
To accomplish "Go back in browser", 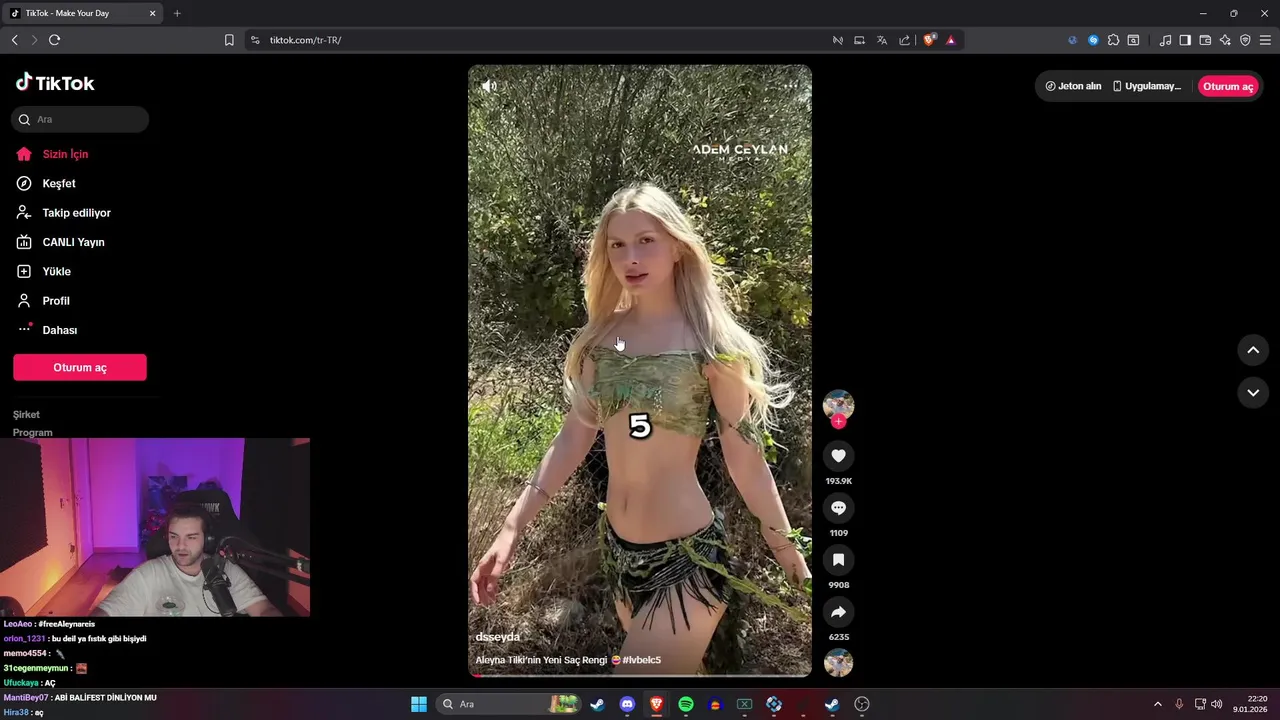I will 14,40.
